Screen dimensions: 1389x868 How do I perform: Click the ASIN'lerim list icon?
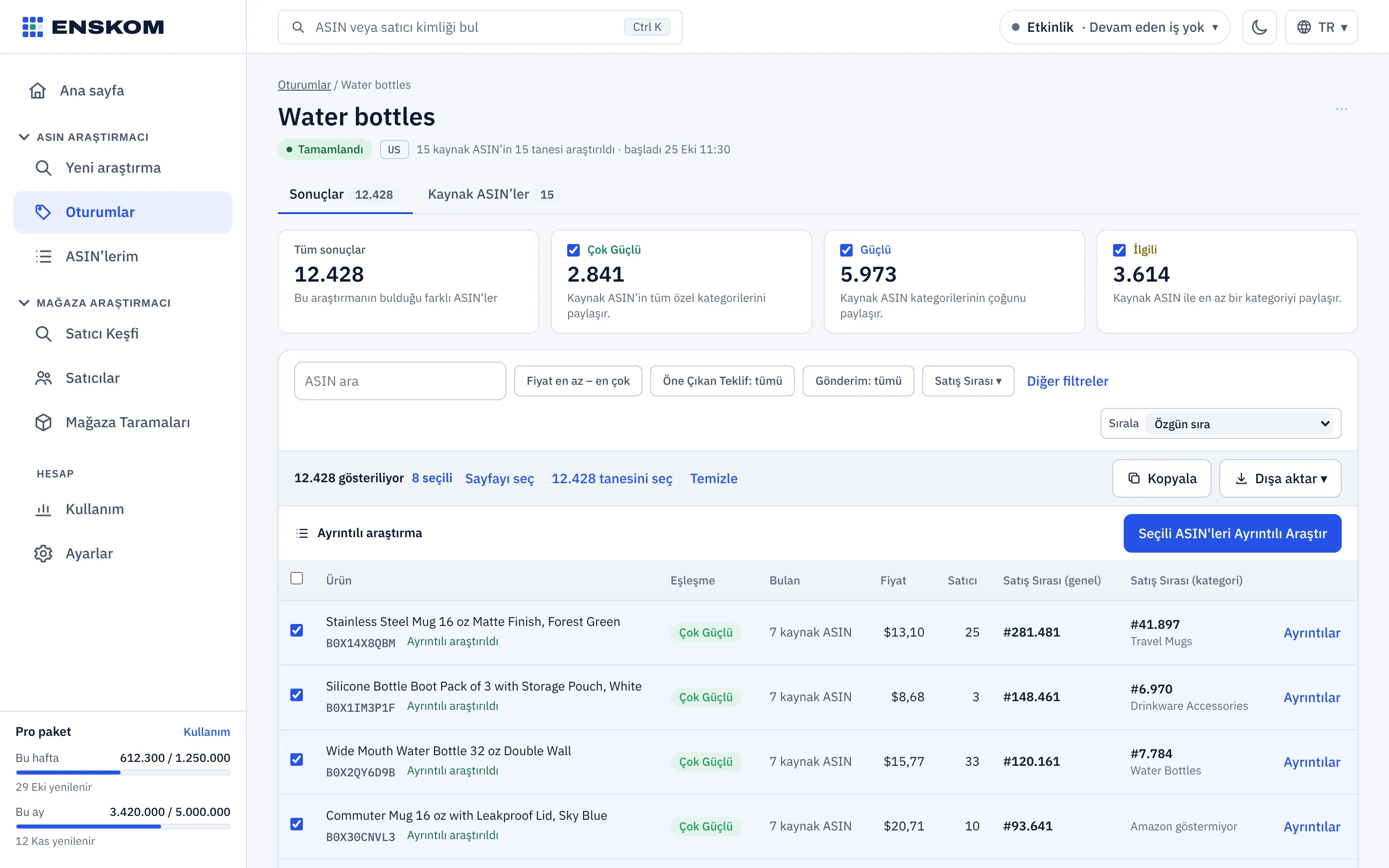(x=43, y=256)
